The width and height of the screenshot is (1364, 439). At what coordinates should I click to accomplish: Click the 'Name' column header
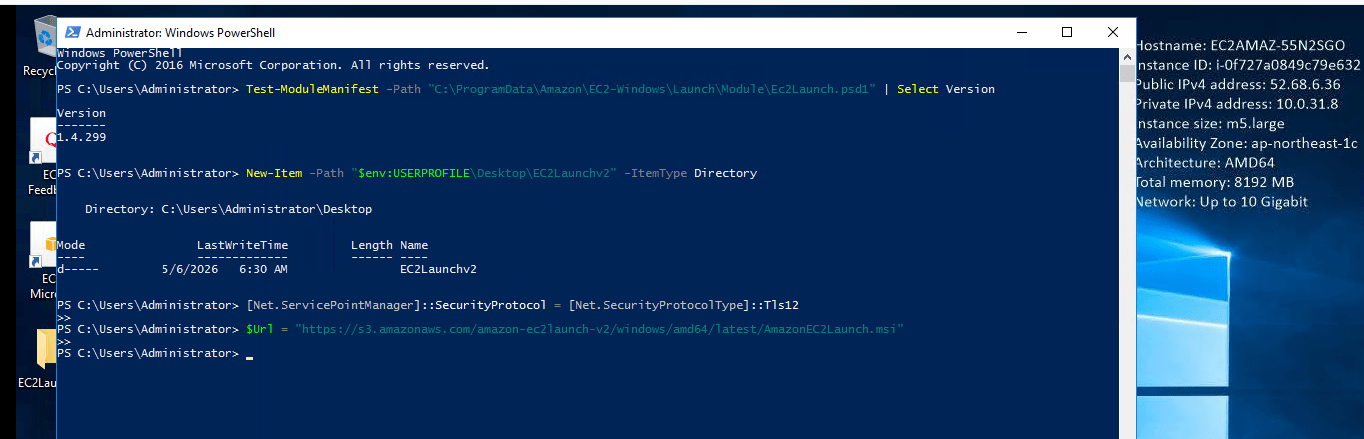click(414, 245)
